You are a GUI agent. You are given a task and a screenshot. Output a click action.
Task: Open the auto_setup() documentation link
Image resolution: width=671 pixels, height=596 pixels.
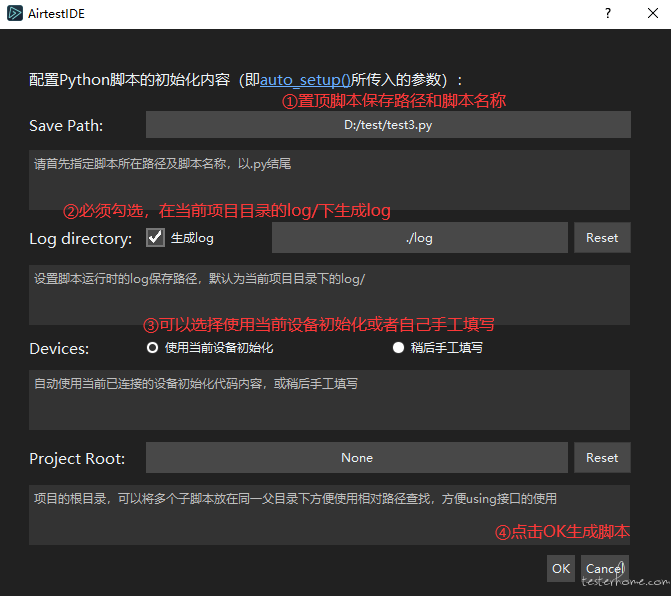coord(305,80)
